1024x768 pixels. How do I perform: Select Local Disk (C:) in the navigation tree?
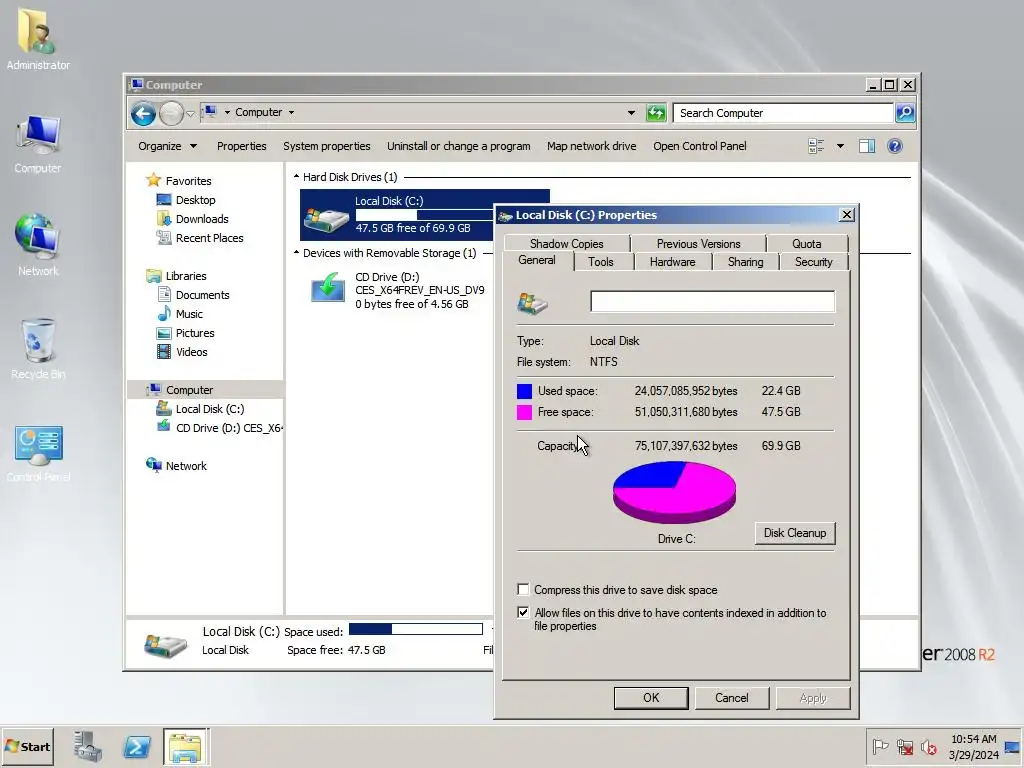tap(210, 409)
